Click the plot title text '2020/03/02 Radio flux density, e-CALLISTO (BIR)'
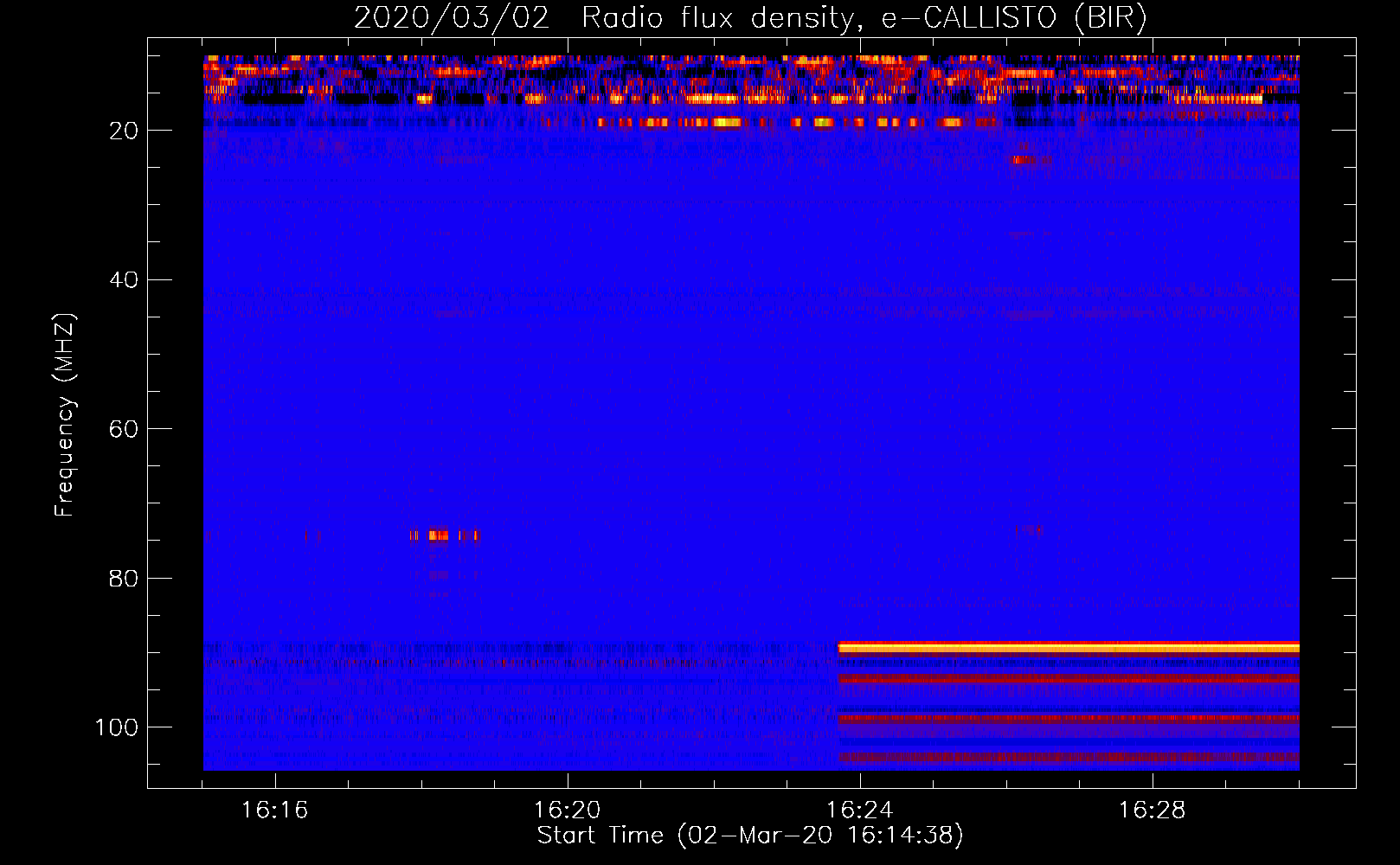Screen dimensions: 1400x865 [x=750, y=18]
